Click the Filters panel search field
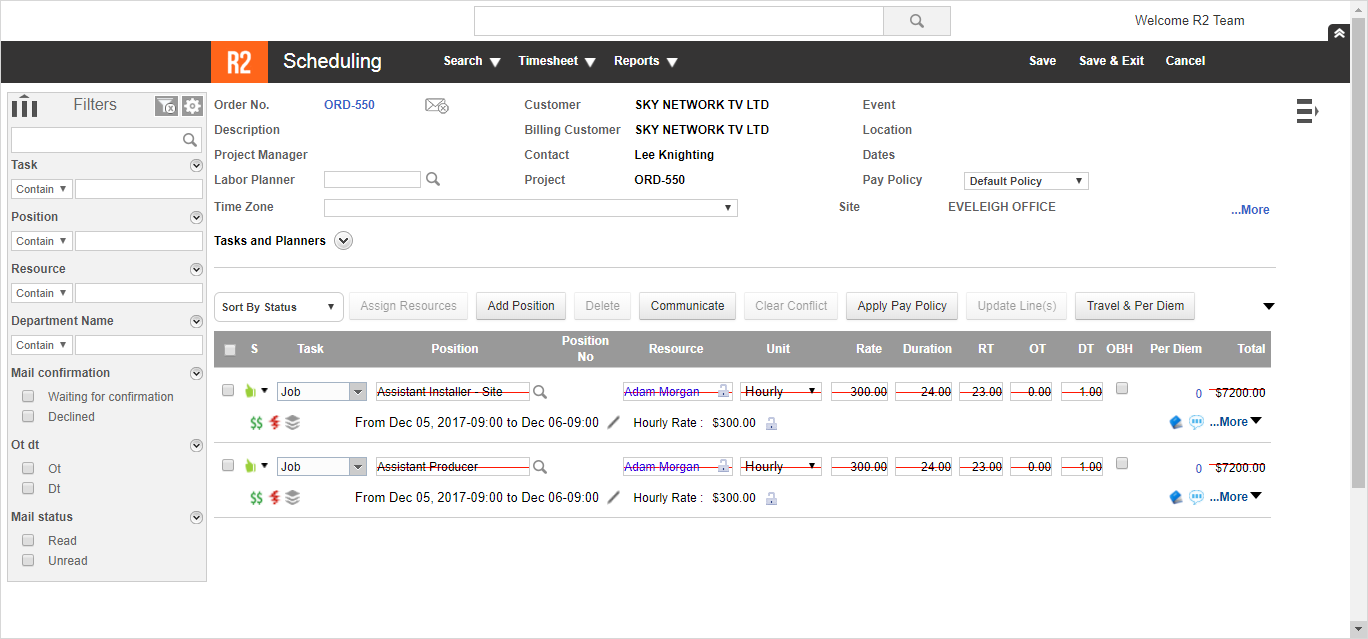Image resolution: width=1368 pixels, height=639 pixels. (x=97, y=140)
